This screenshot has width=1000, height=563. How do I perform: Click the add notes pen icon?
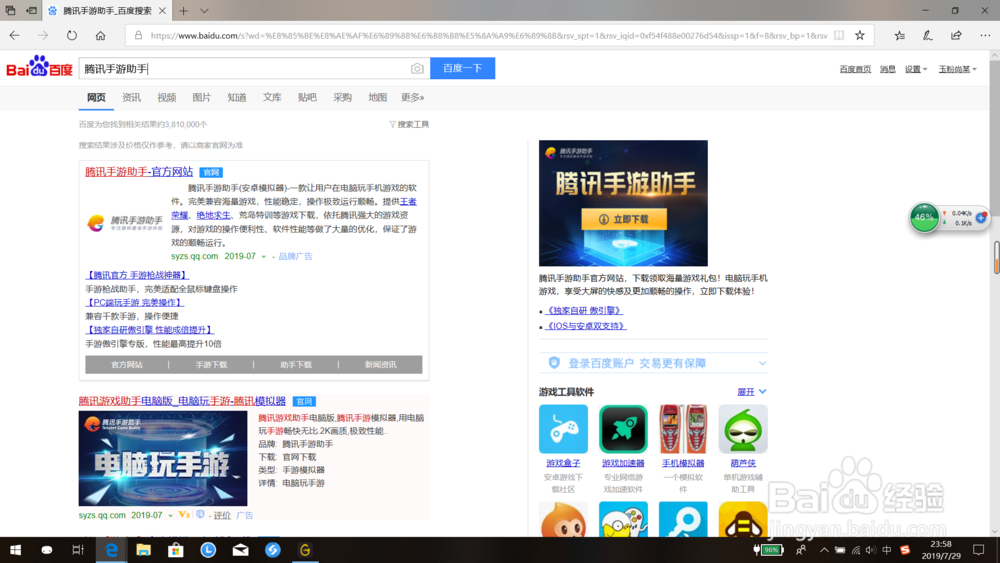927,36
